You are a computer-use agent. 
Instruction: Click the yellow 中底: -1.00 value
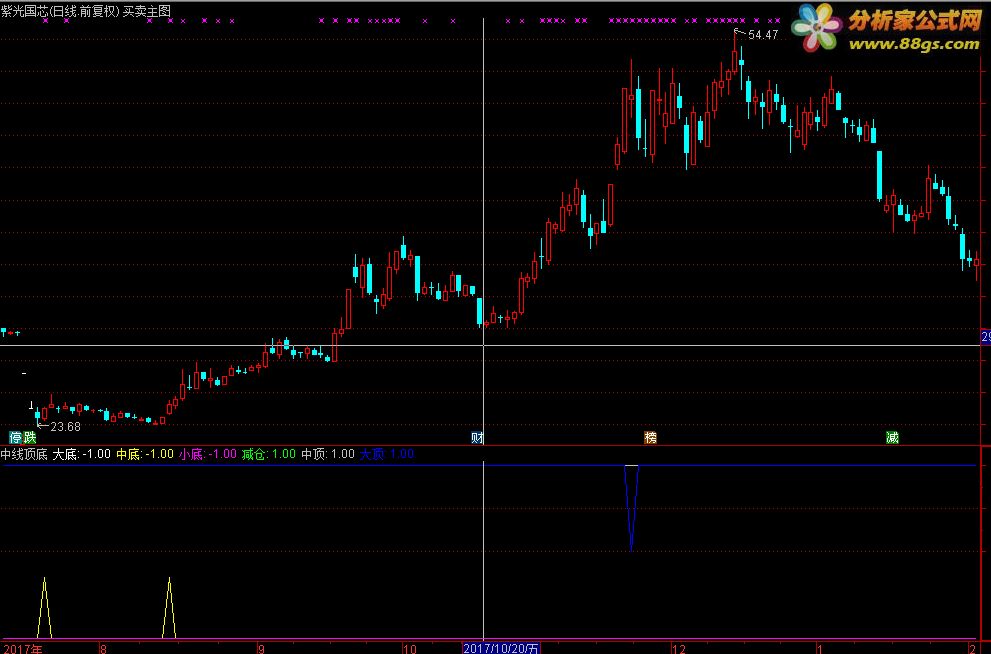(x=145, y=454)
